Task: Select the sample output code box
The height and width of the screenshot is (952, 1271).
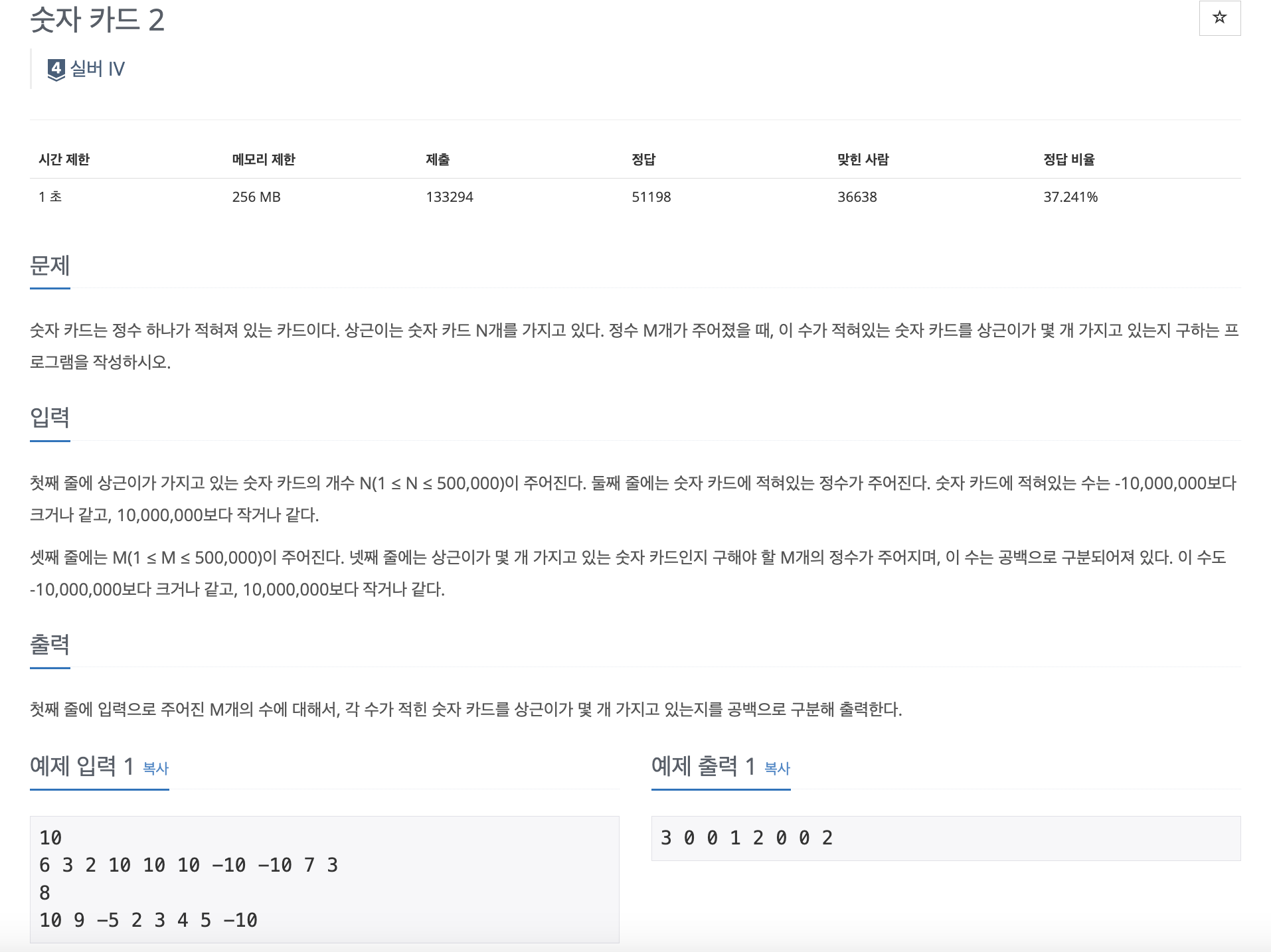Action: [x=946, y=838]
